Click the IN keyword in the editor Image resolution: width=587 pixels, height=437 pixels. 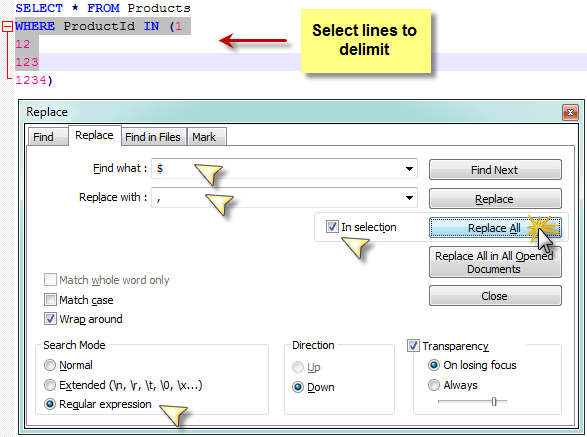pyautogui.click(x=151, y=26)
